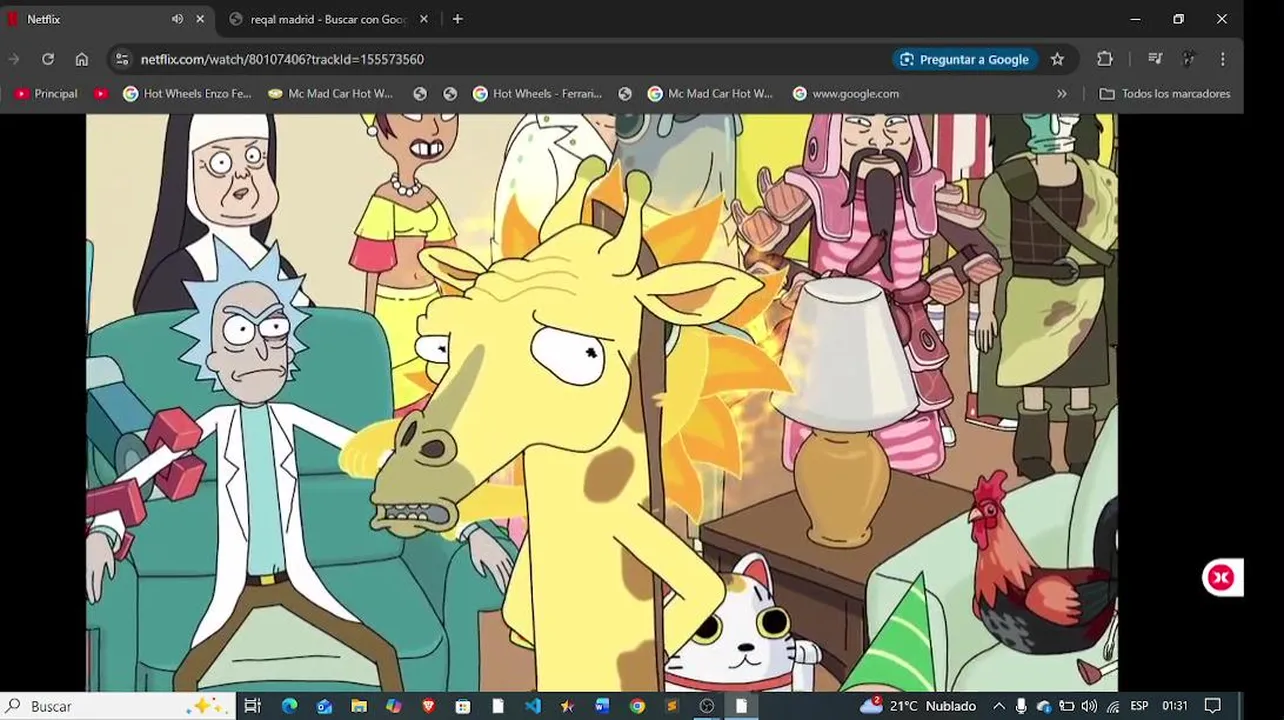Close the Netflix browser tab
Viewport: 1284px width, 720px height.
pyautogui.click(x=200, y=19)
